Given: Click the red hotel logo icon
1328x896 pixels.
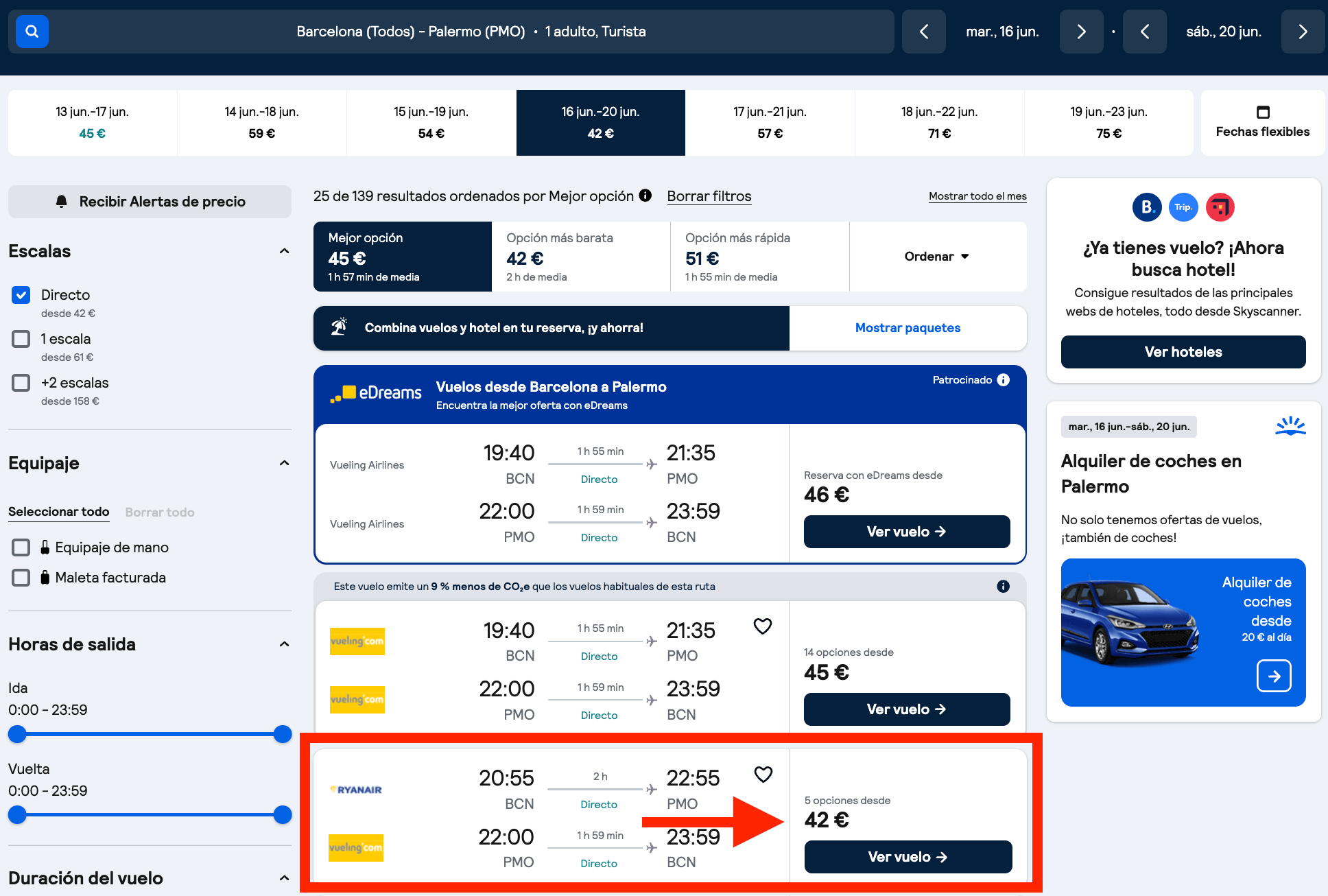Looking at the screenshot, I should click(x=1220, y=207).
